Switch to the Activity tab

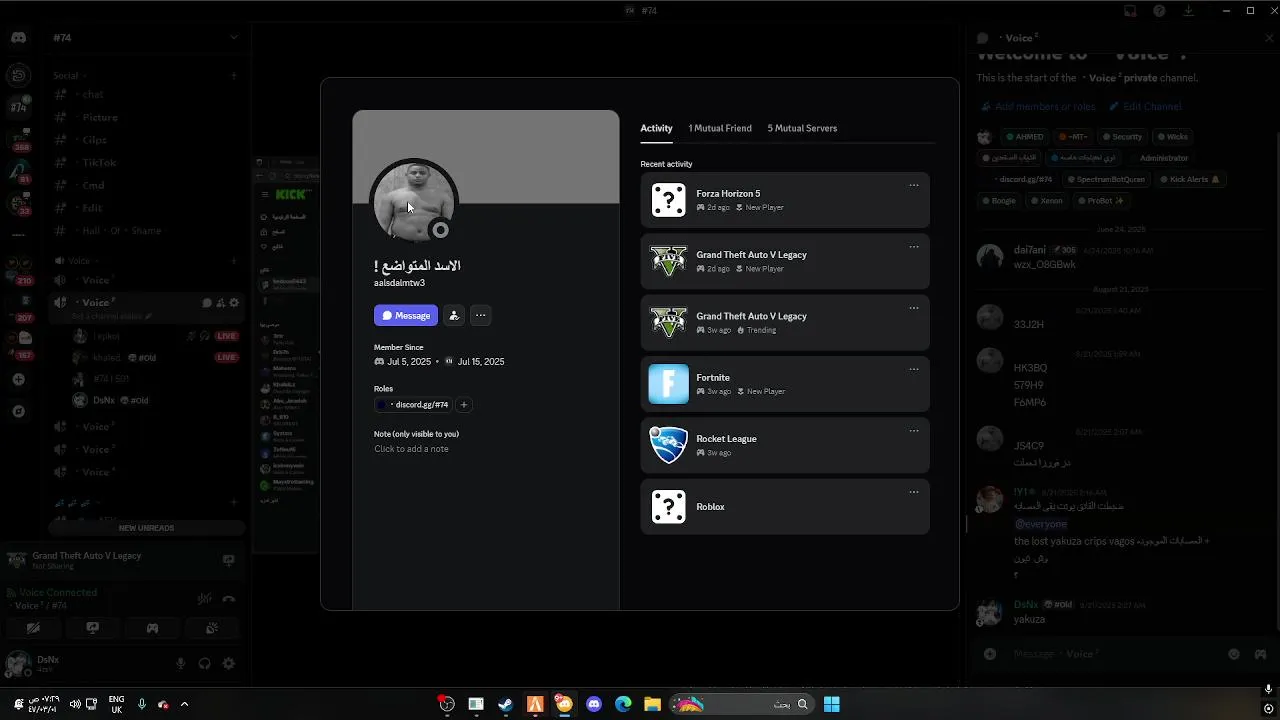(656, 128)
